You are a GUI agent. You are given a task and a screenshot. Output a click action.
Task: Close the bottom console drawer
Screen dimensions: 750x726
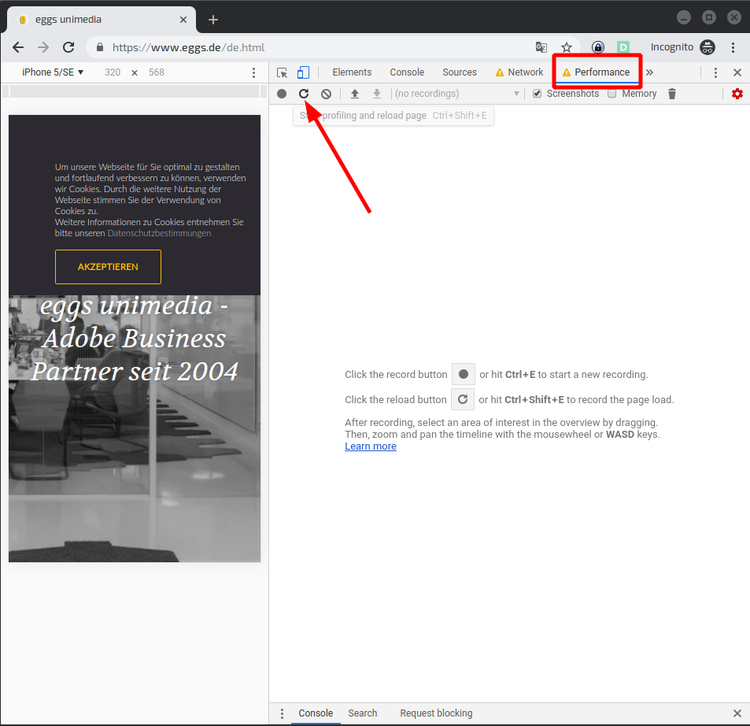[x=737, y=714]
